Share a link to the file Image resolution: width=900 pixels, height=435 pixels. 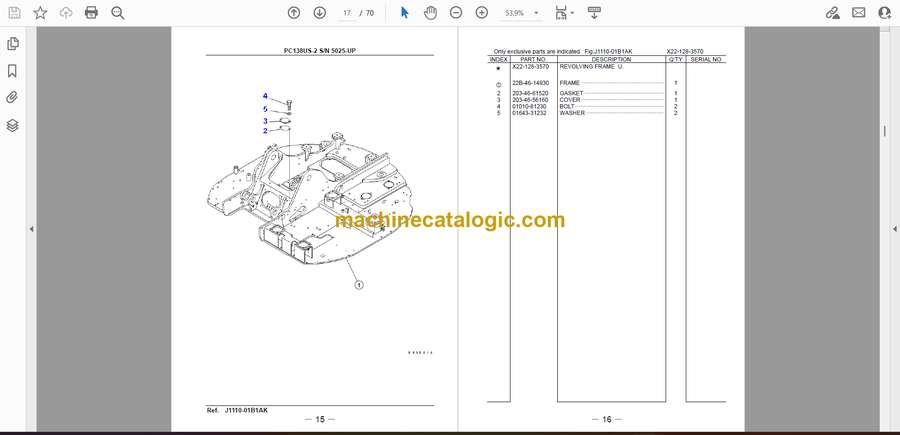coord(832,13)
